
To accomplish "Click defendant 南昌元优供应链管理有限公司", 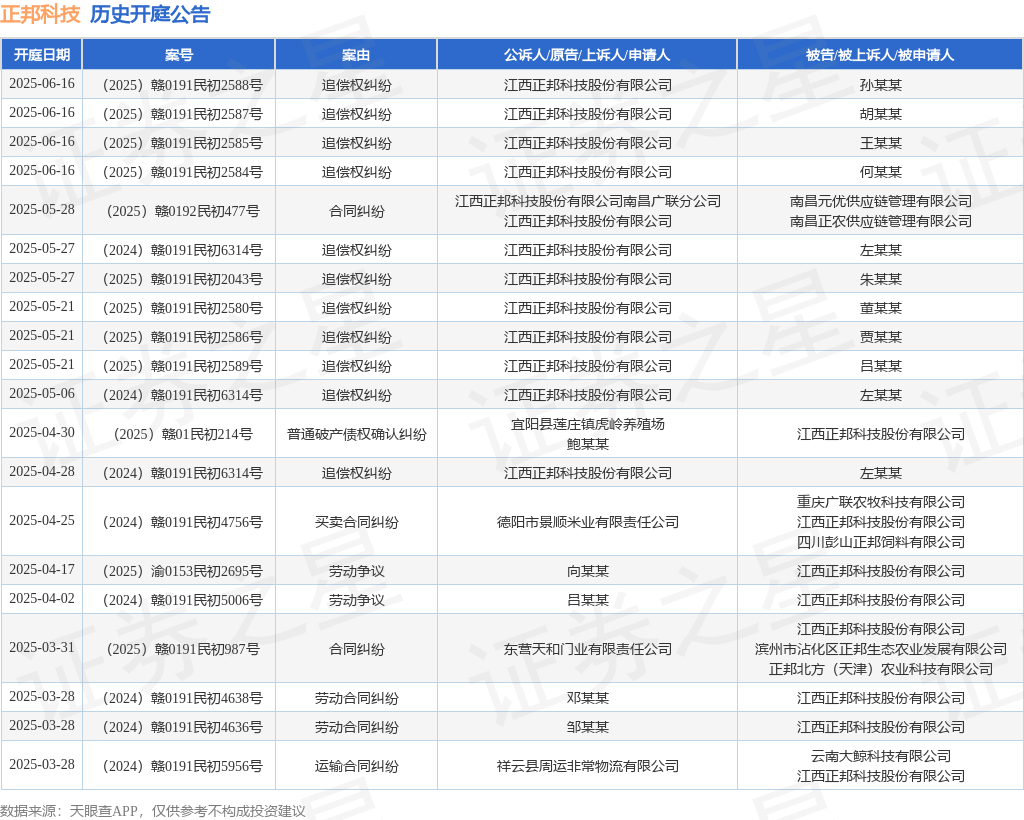I will coord(880,201).
